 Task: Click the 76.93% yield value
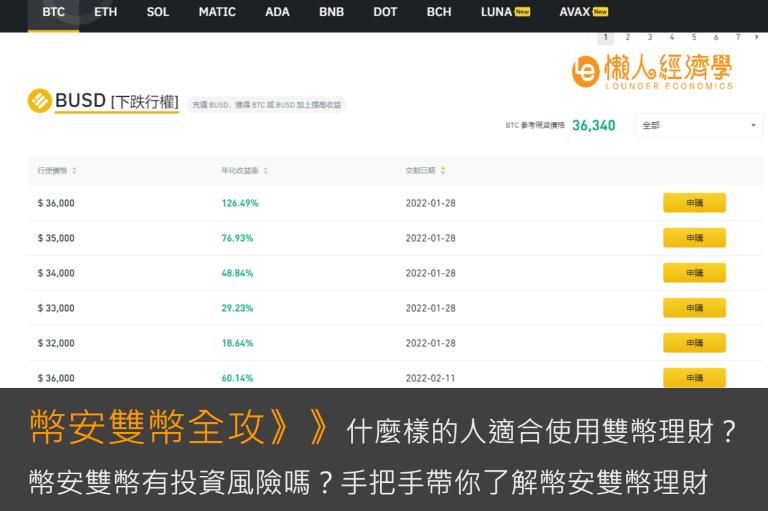[x=237, y=238]
